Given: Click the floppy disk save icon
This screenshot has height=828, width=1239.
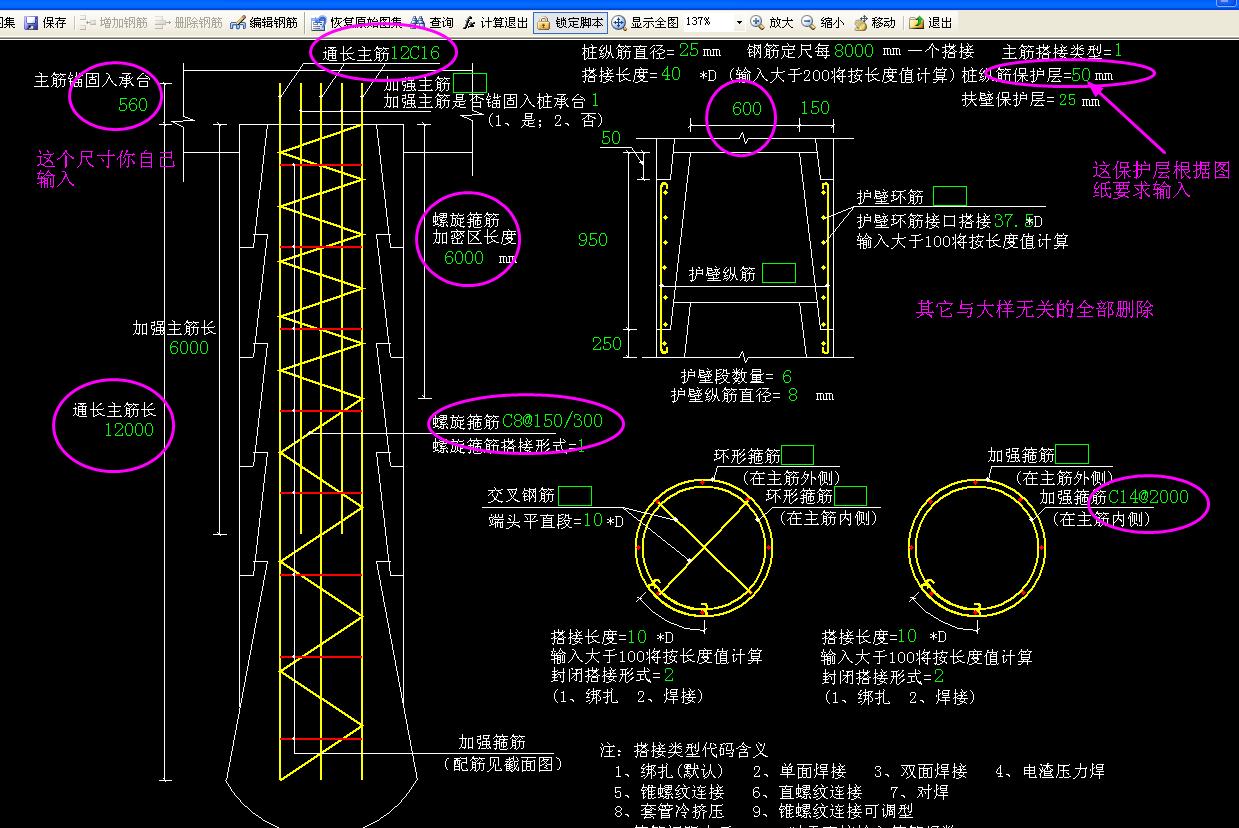Looking at the screenshot, I should 31,22.
